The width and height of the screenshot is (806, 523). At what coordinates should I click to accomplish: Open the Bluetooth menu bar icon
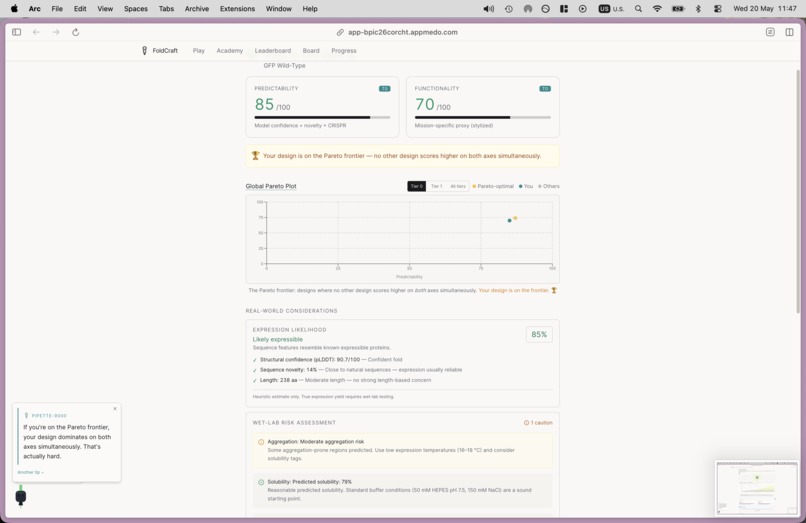tap(698, 9)
